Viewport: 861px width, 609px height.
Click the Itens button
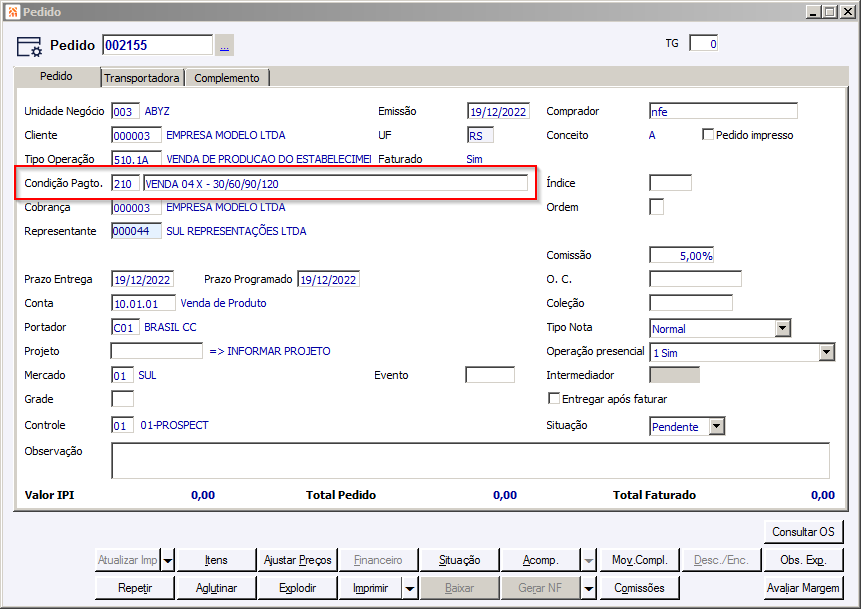coord(216,560)
